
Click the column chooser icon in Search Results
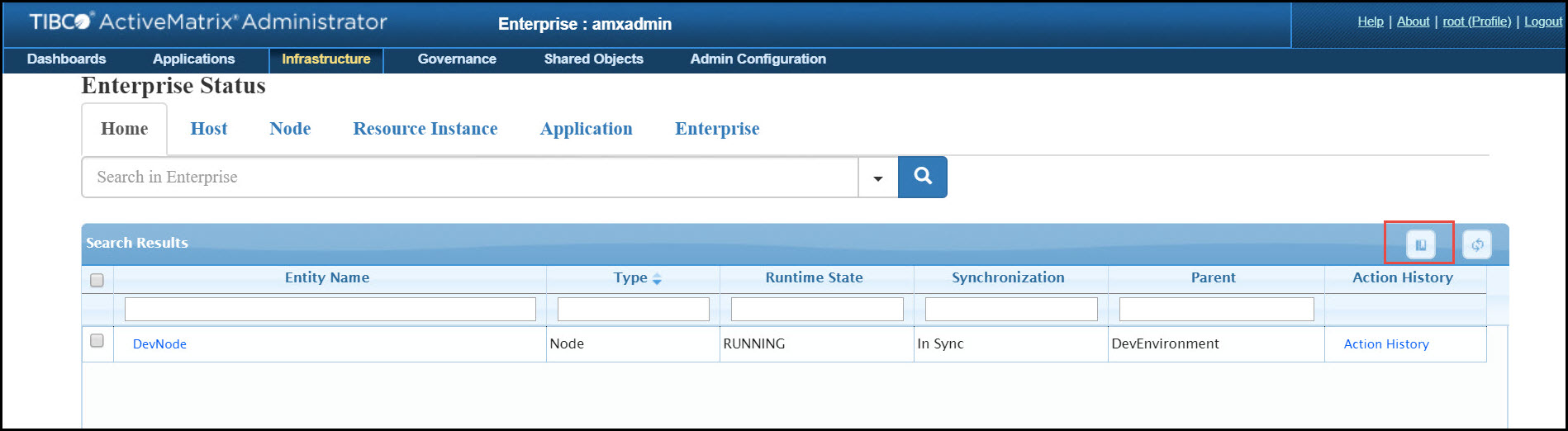1420,244
